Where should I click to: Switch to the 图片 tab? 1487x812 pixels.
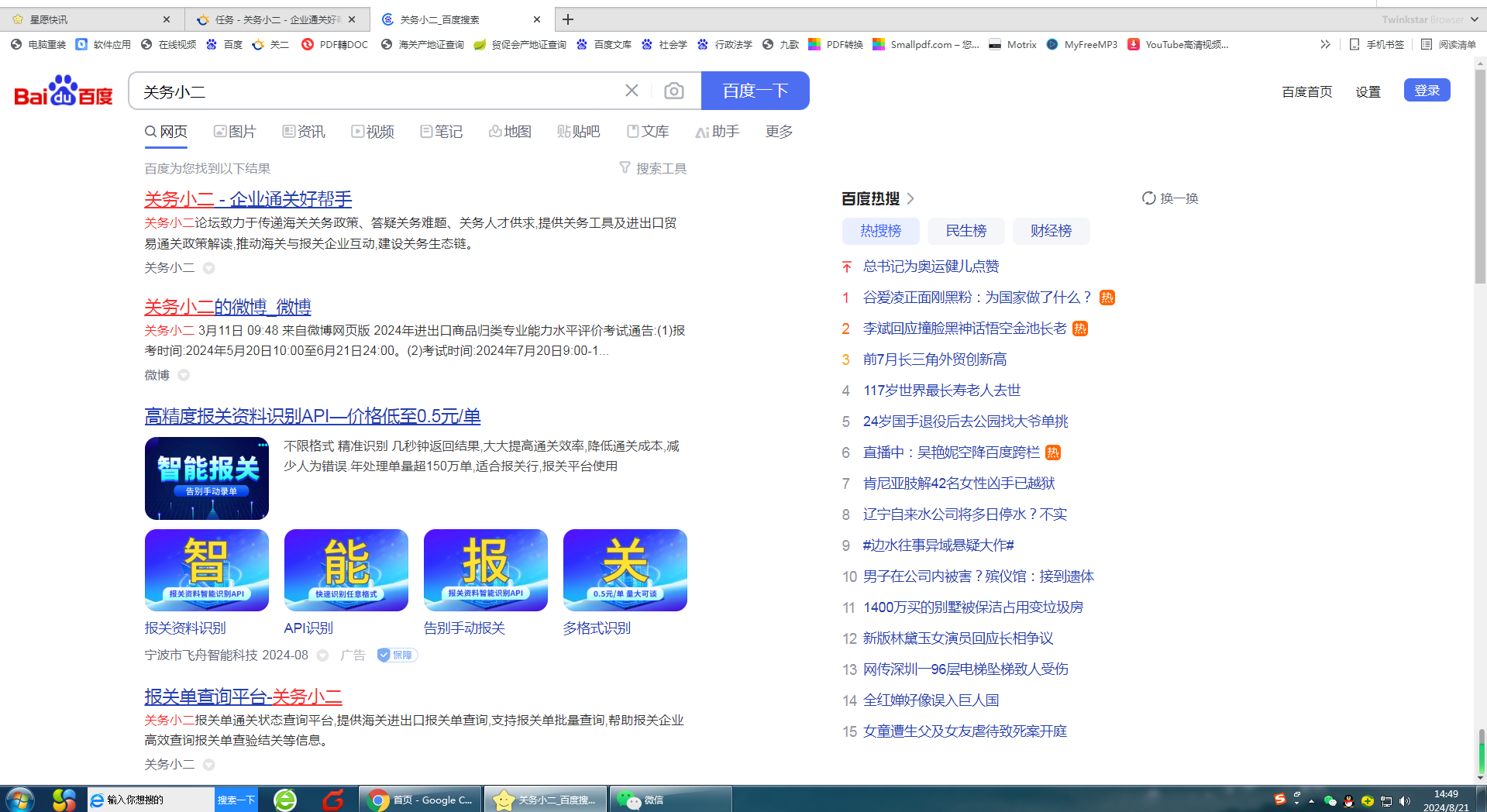(235, 132)
